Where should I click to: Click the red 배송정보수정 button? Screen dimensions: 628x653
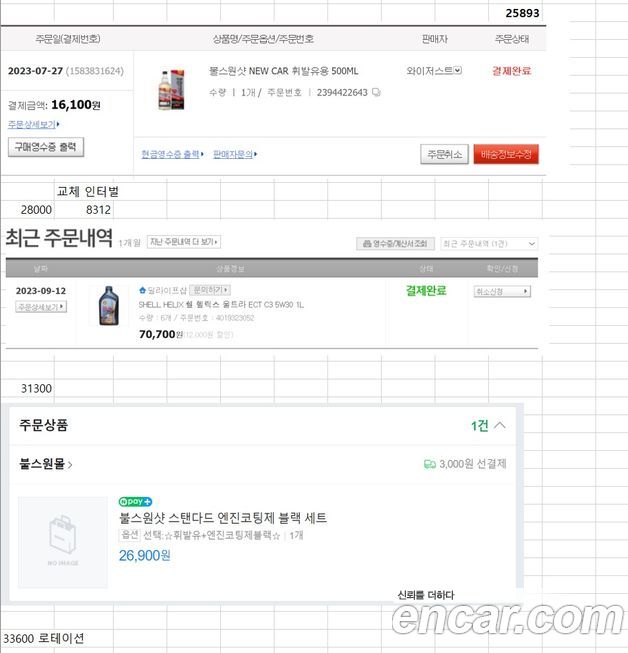[506, 155]
